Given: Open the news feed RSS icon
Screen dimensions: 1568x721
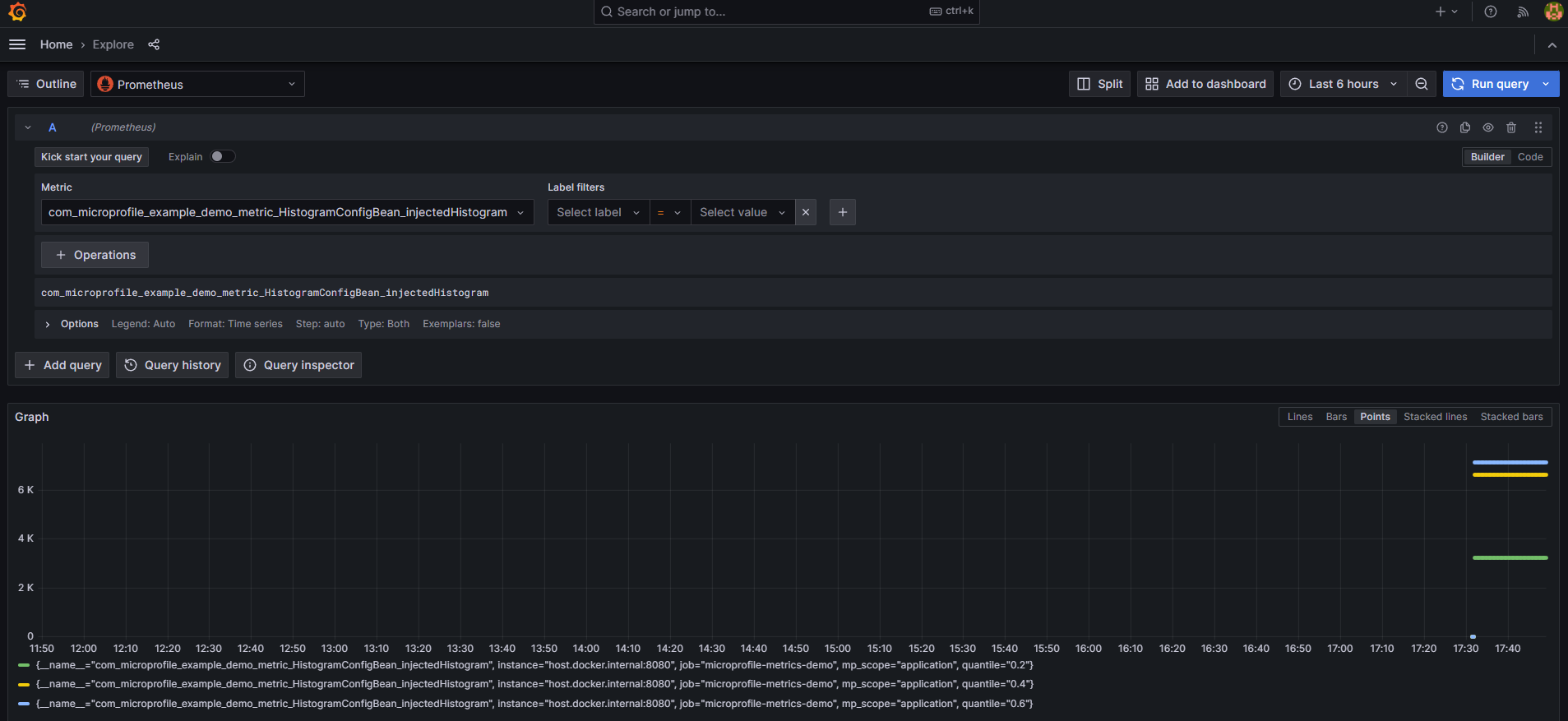Looking at the screenshot, I should coord(1523,12).
